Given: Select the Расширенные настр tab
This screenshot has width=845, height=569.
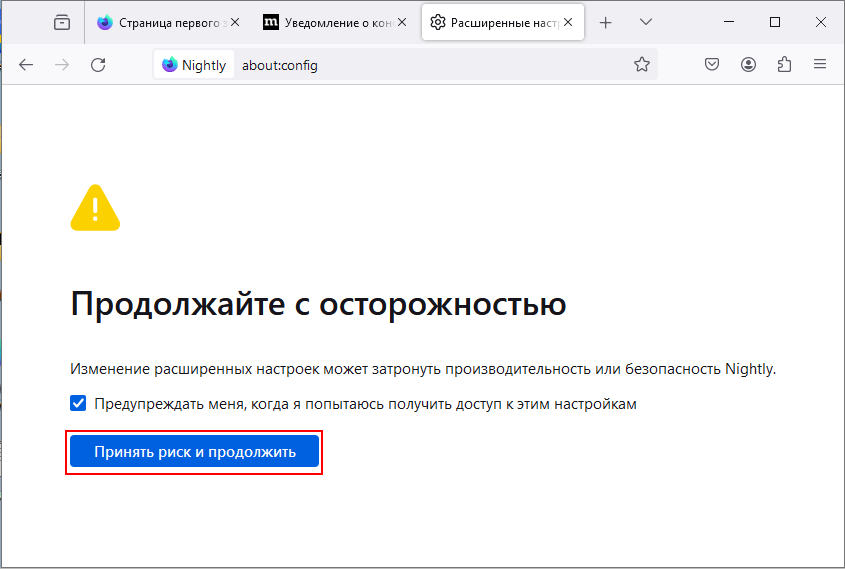Looking at the screenshot, I should click(503, 23).
